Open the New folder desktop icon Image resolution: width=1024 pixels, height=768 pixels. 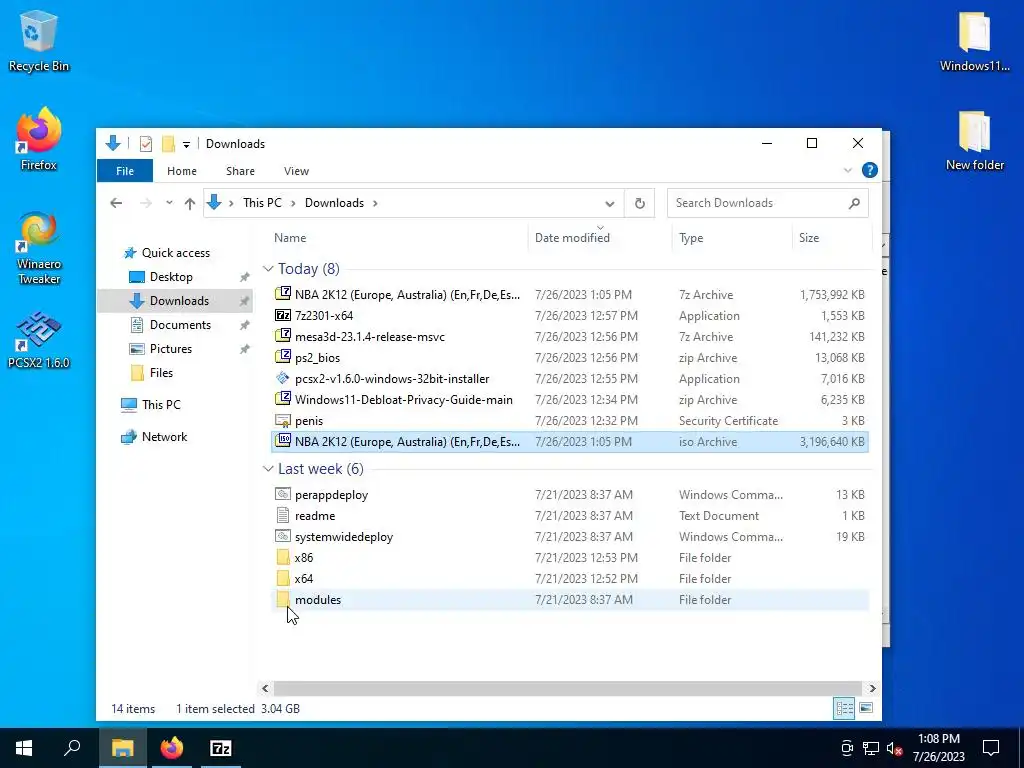pos(974,140)
